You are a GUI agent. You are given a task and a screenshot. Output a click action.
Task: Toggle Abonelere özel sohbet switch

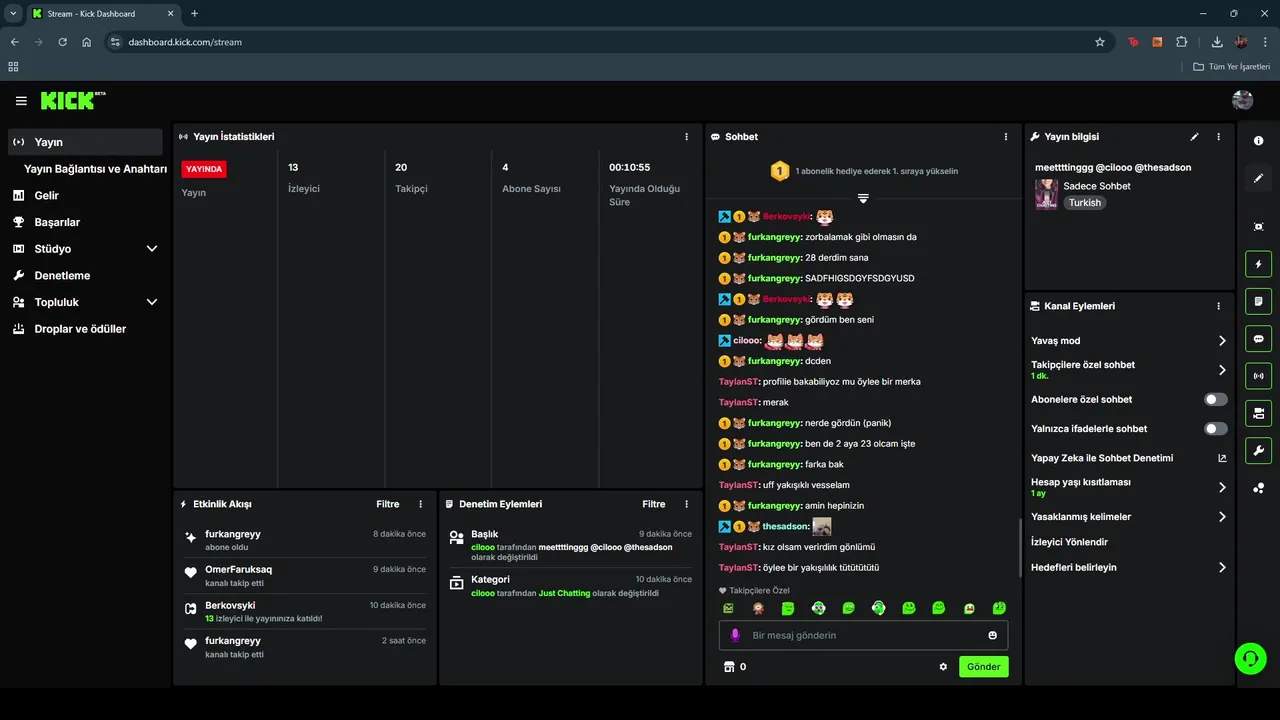point(1216,399)
